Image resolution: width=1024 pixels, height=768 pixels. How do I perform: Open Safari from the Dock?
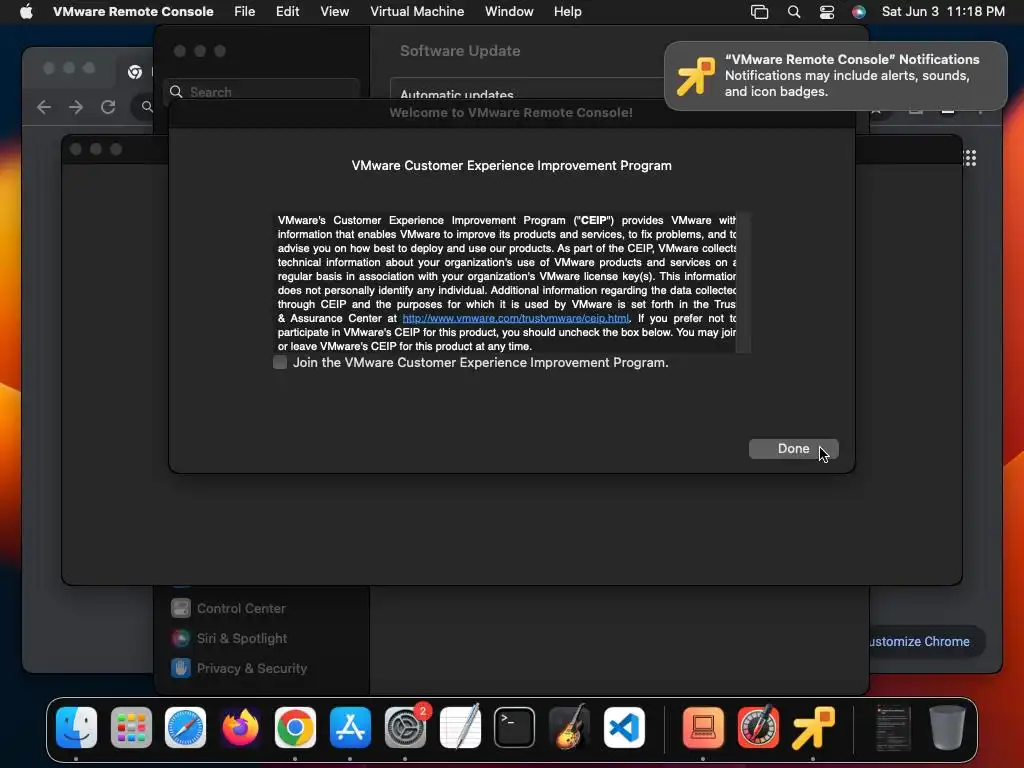185,727
